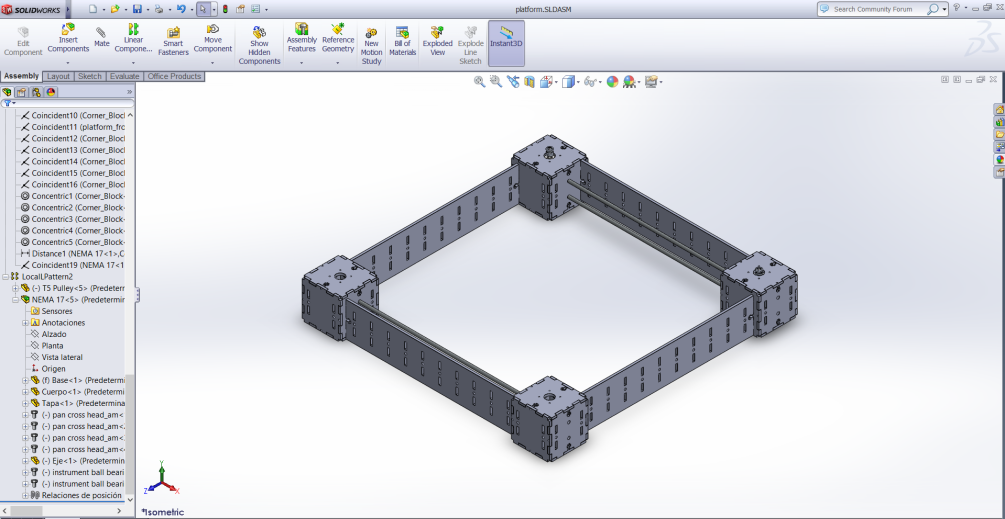Open Linear Component dropdown arrow
The width and height of the screenshot is (1005, 519).
(x=133, y=63)
